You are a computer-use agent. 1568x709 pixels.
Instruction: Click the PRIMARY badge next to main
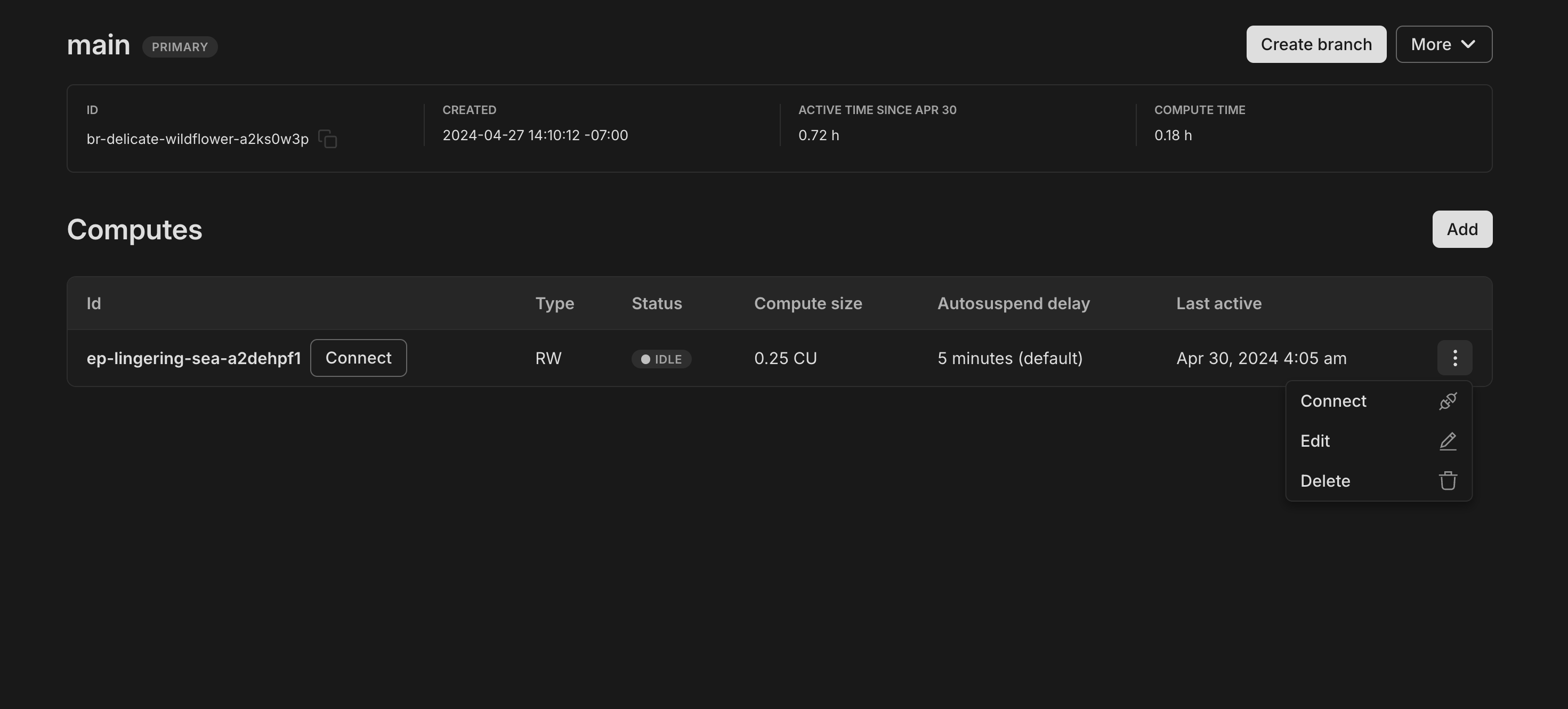(180, 47)
